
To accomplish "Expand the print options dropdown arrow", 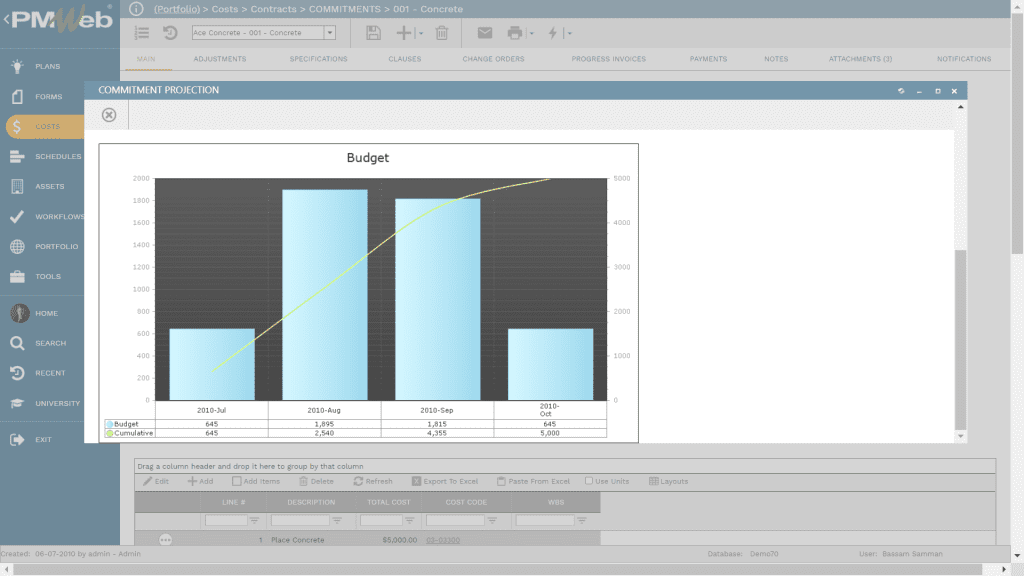I will 532,33.
